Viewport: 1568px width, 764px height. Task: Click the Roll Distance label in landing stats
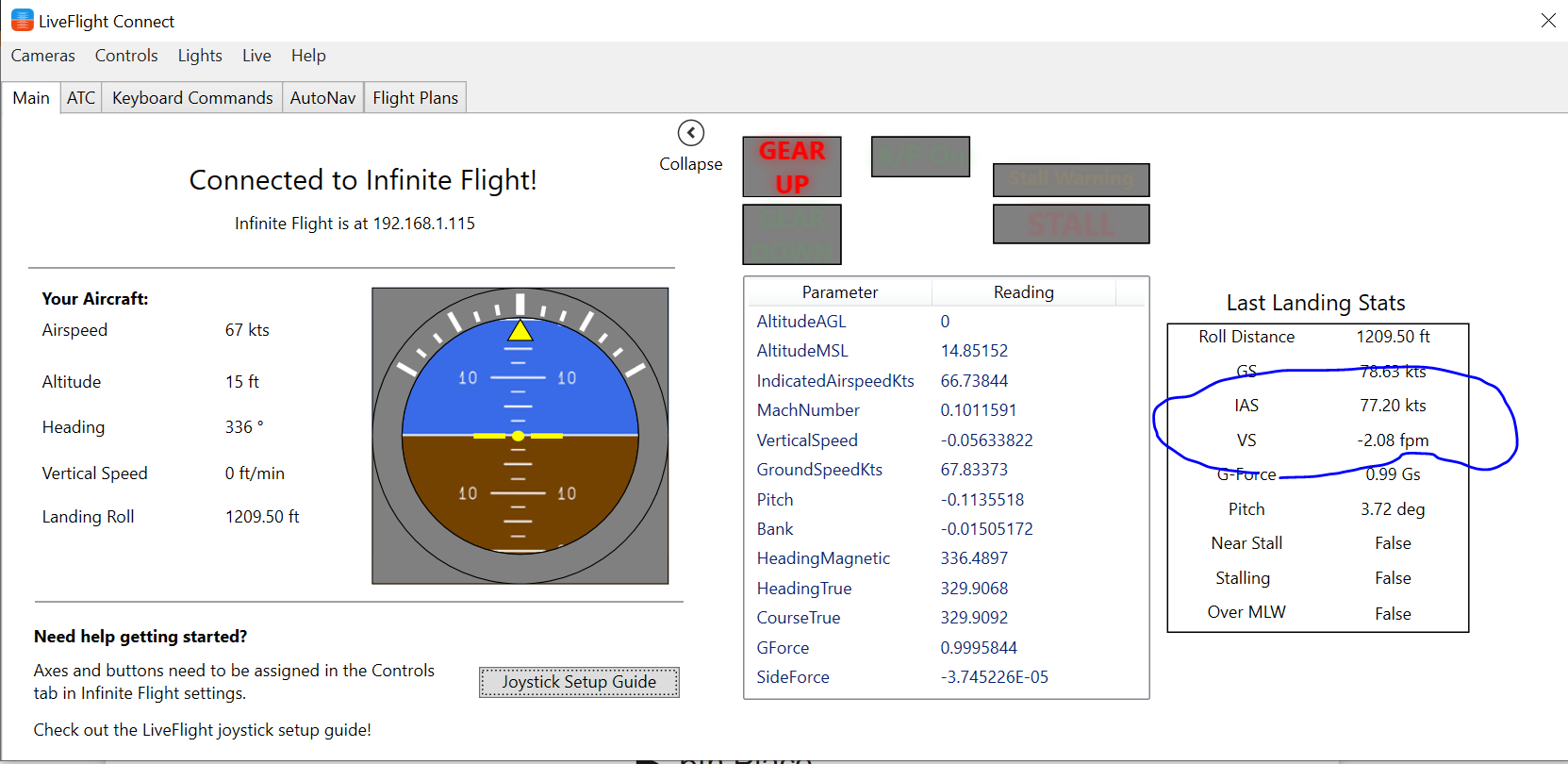pos(1246,337)
